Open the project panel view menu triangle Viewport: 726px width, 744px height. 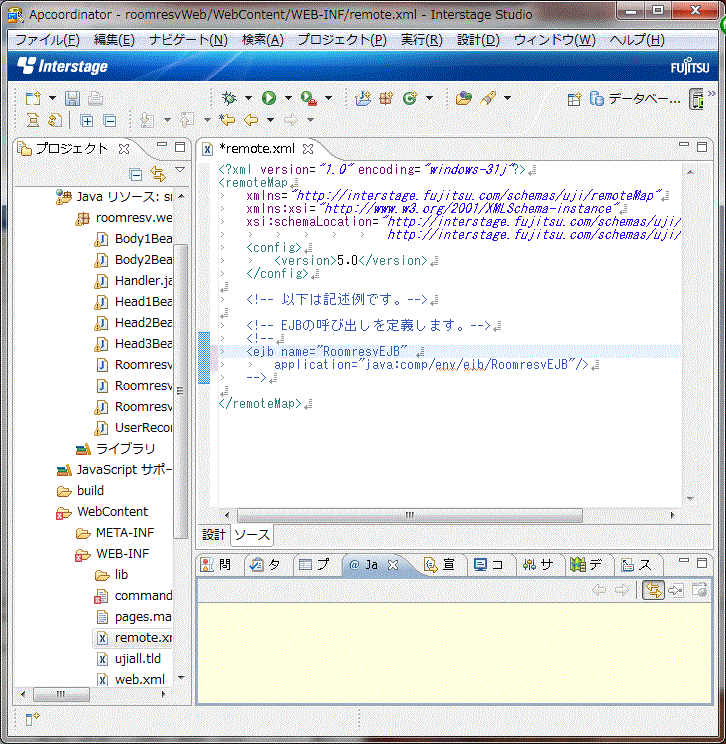pyautogui.click(x=180, y=169)
